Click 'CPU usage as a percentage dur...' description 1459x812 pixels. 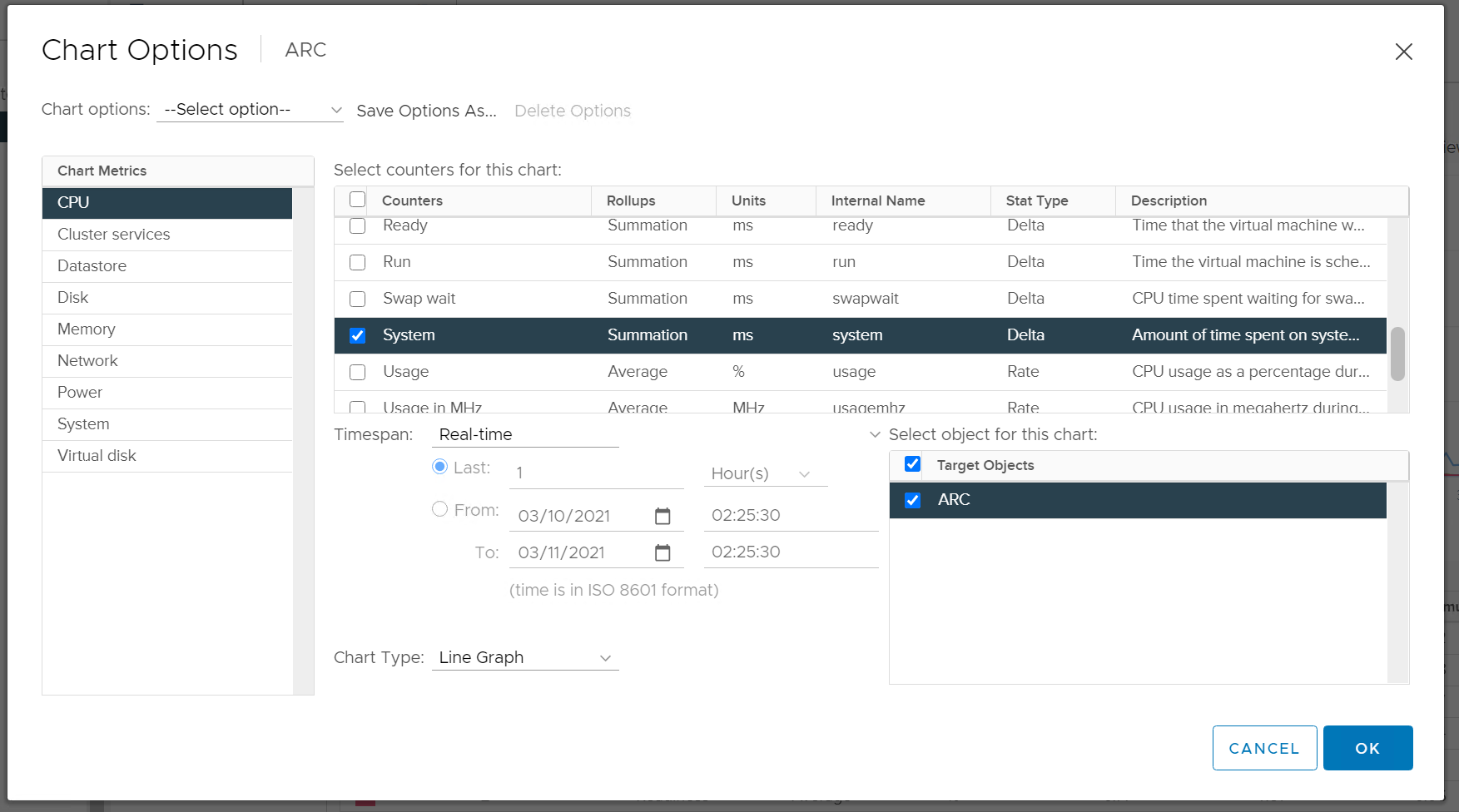tap(1251, 372)
